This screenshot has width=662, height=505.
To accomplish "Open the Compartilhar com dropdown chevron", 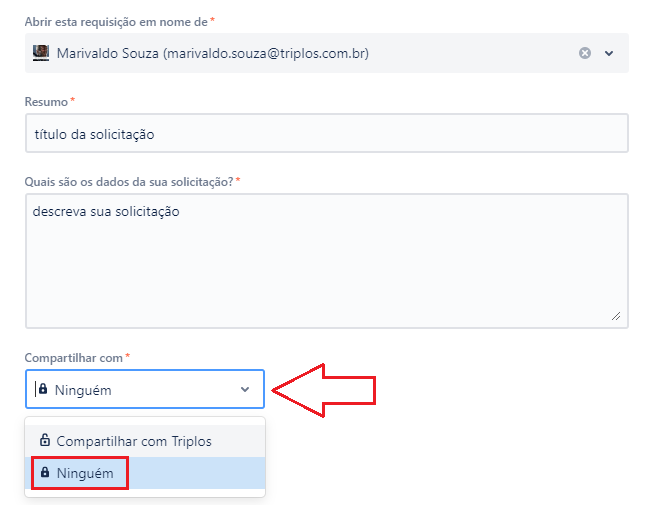I will tap(245, 389).
